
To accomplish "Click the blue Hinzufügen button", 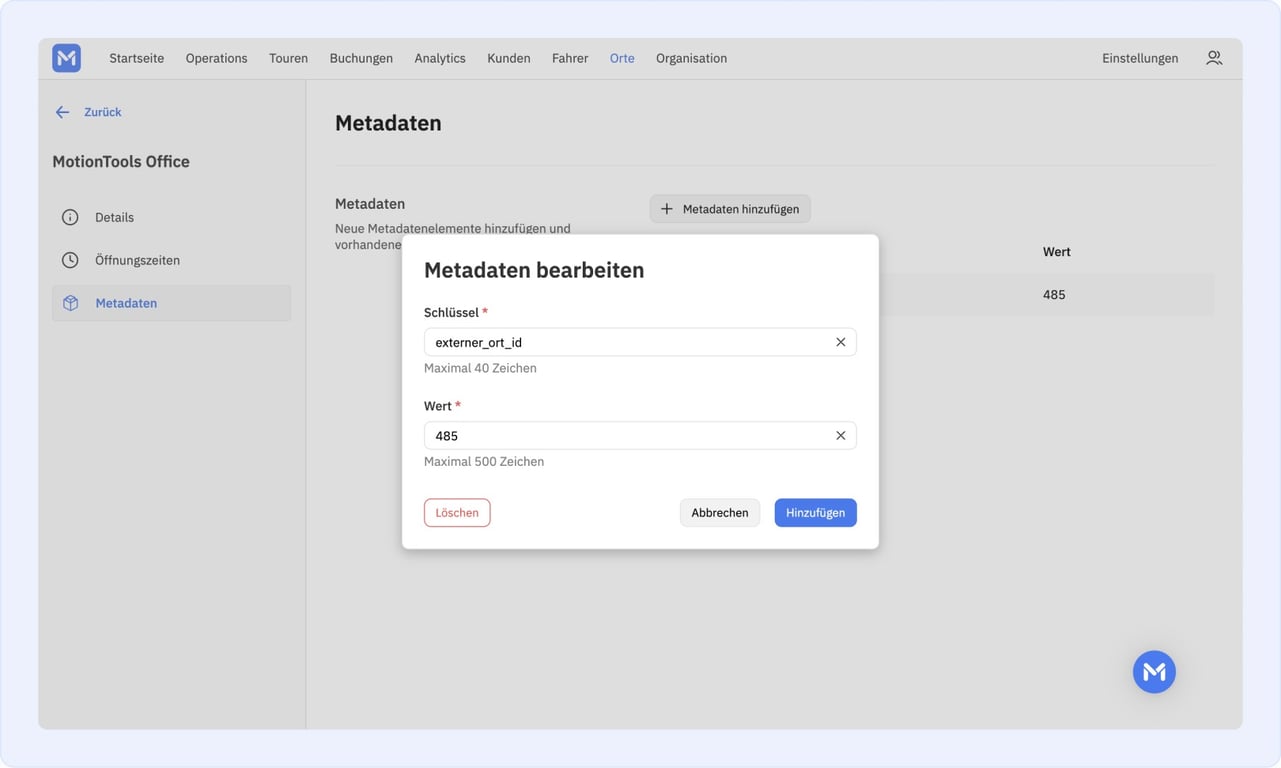I will coord(815,513).
